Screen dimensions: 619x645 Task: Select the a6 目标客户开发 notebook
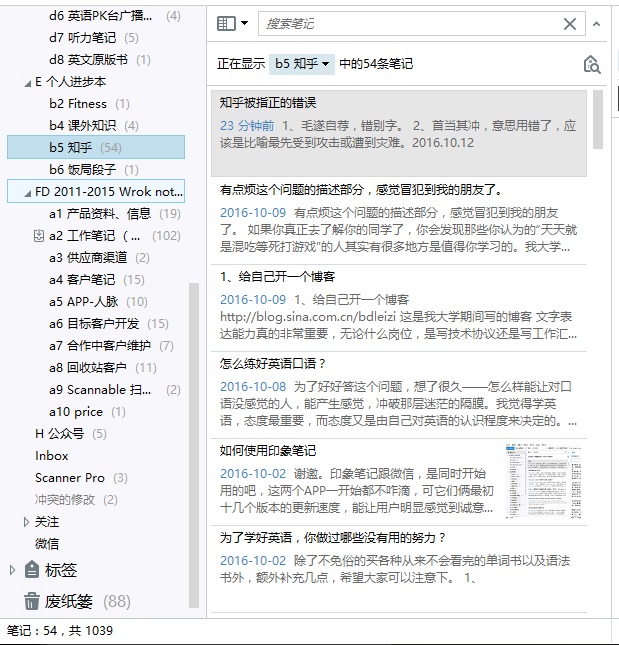click(96, 324)
